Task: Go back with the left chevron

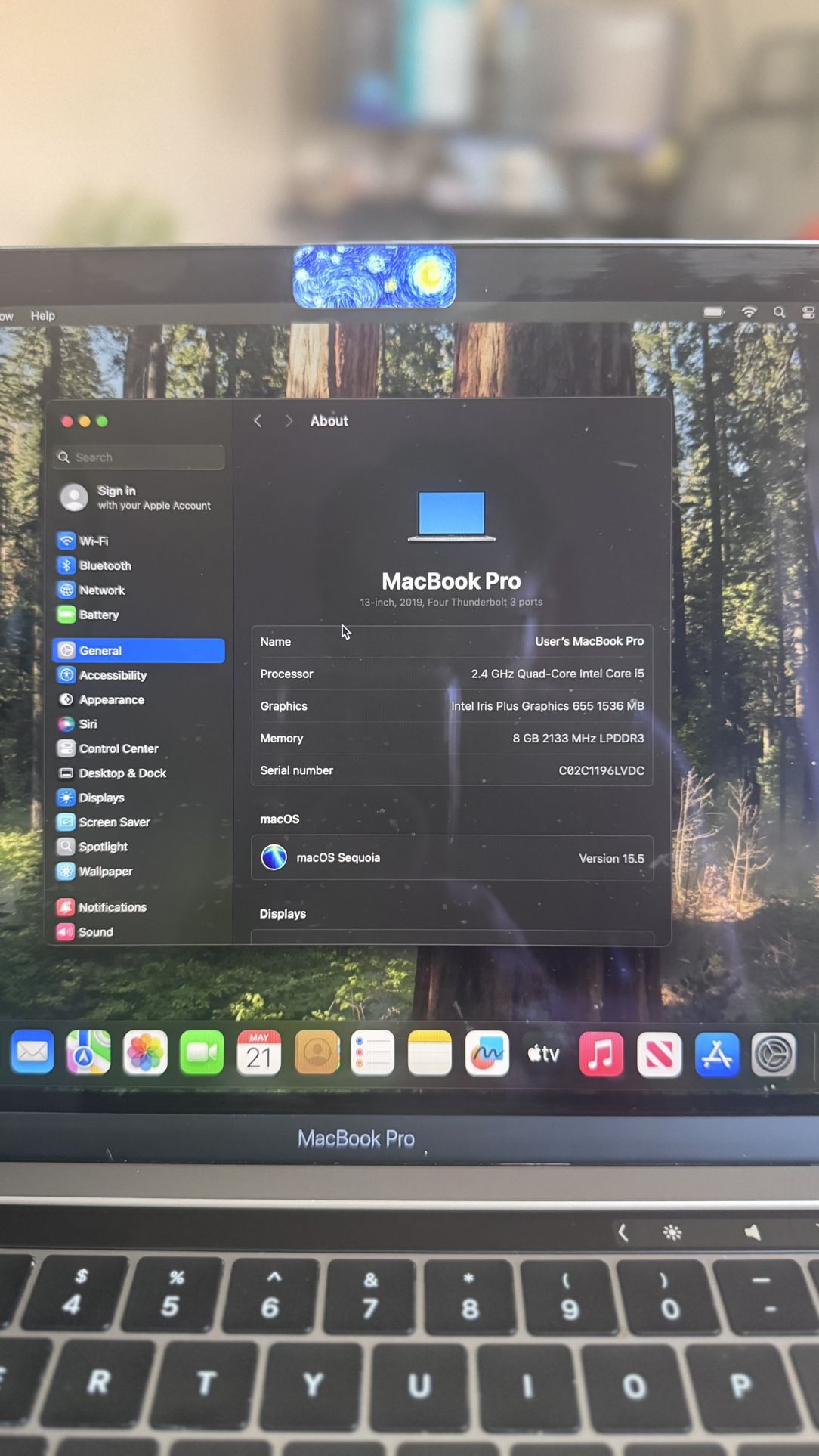Action: (258, 420)
